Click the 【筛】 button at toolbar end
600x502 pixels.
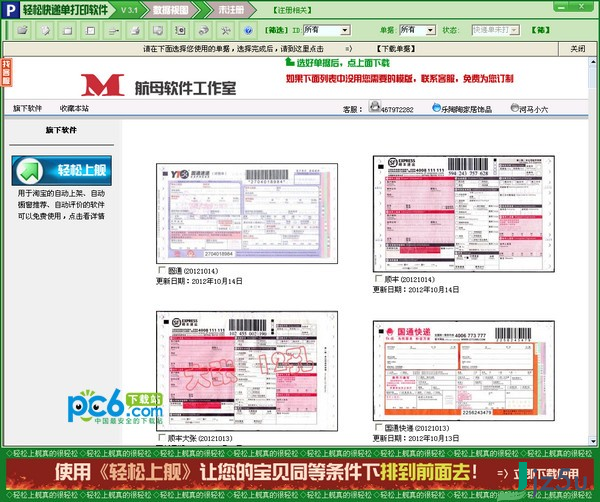(541, 30)
